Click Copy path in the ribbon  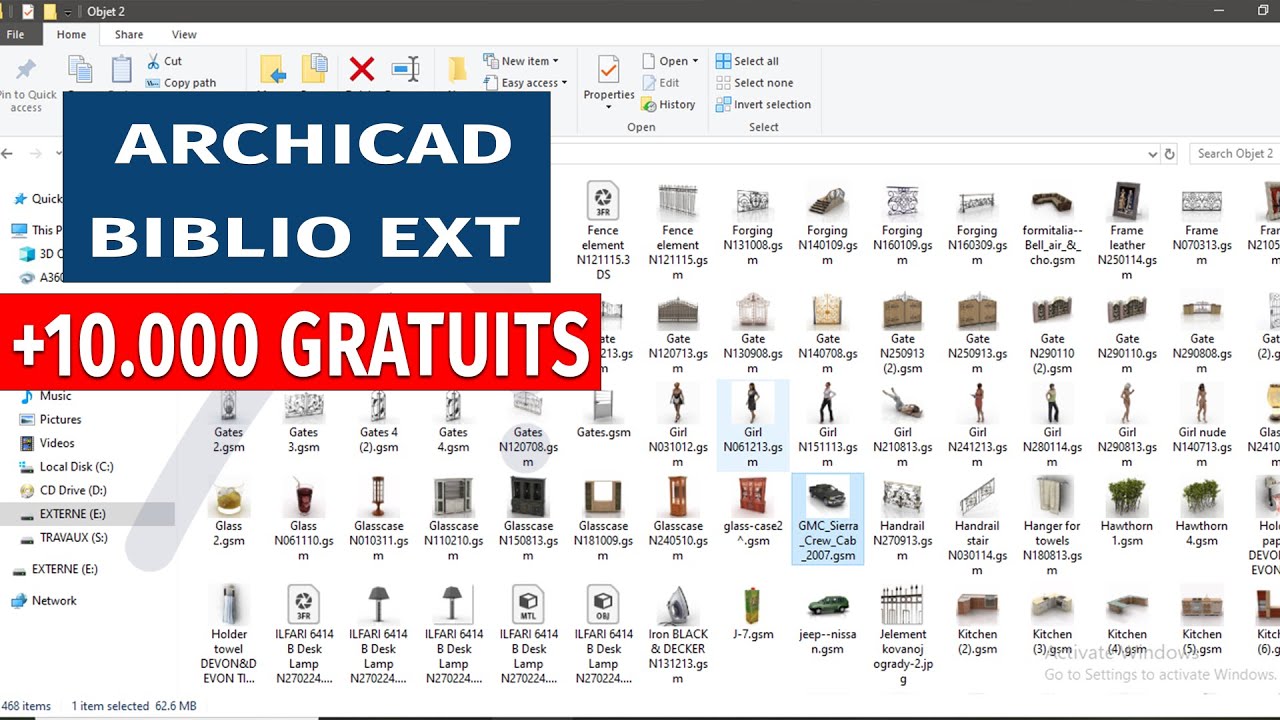coord(181,83)
